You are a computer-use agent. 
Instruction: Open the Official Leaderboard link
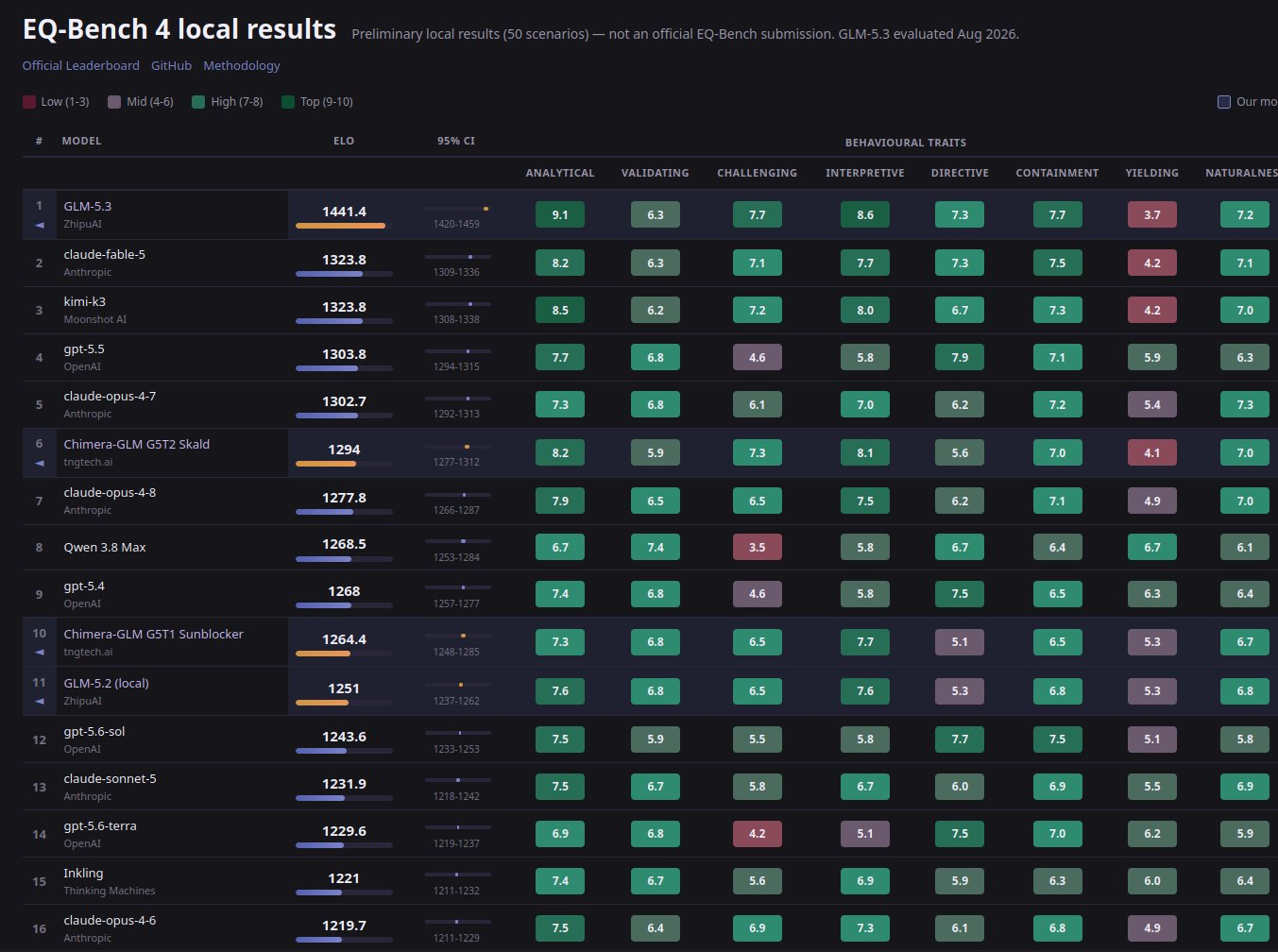tap(81, 66)
